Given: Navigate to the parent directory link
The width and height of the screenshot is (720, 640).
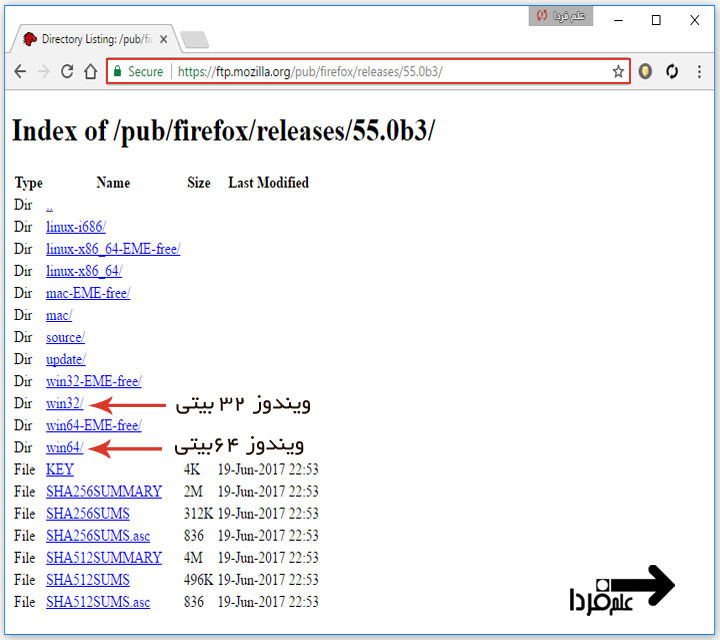Looking at the screenshot, I should point(49,205).
